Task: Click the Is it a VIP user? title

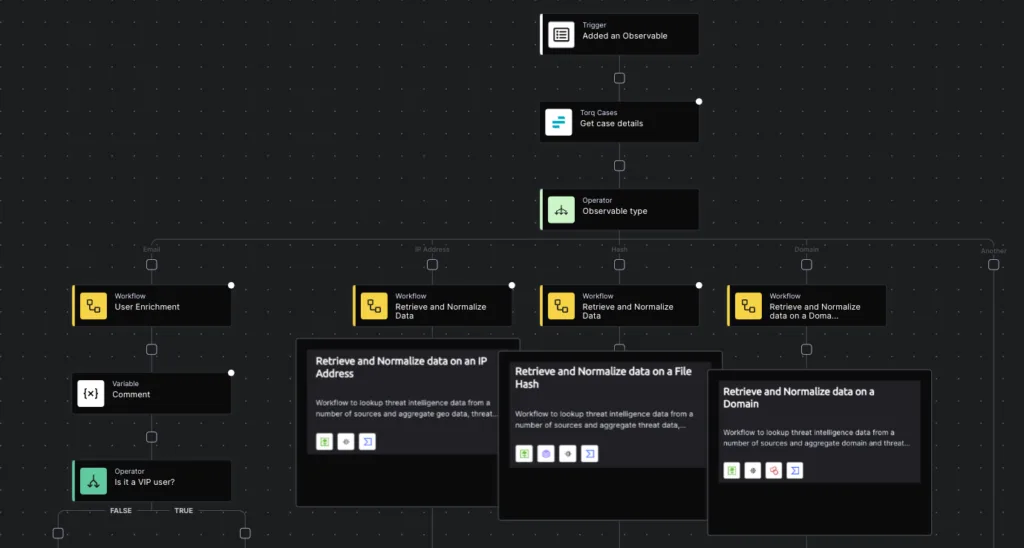Action: pos(144,482)
